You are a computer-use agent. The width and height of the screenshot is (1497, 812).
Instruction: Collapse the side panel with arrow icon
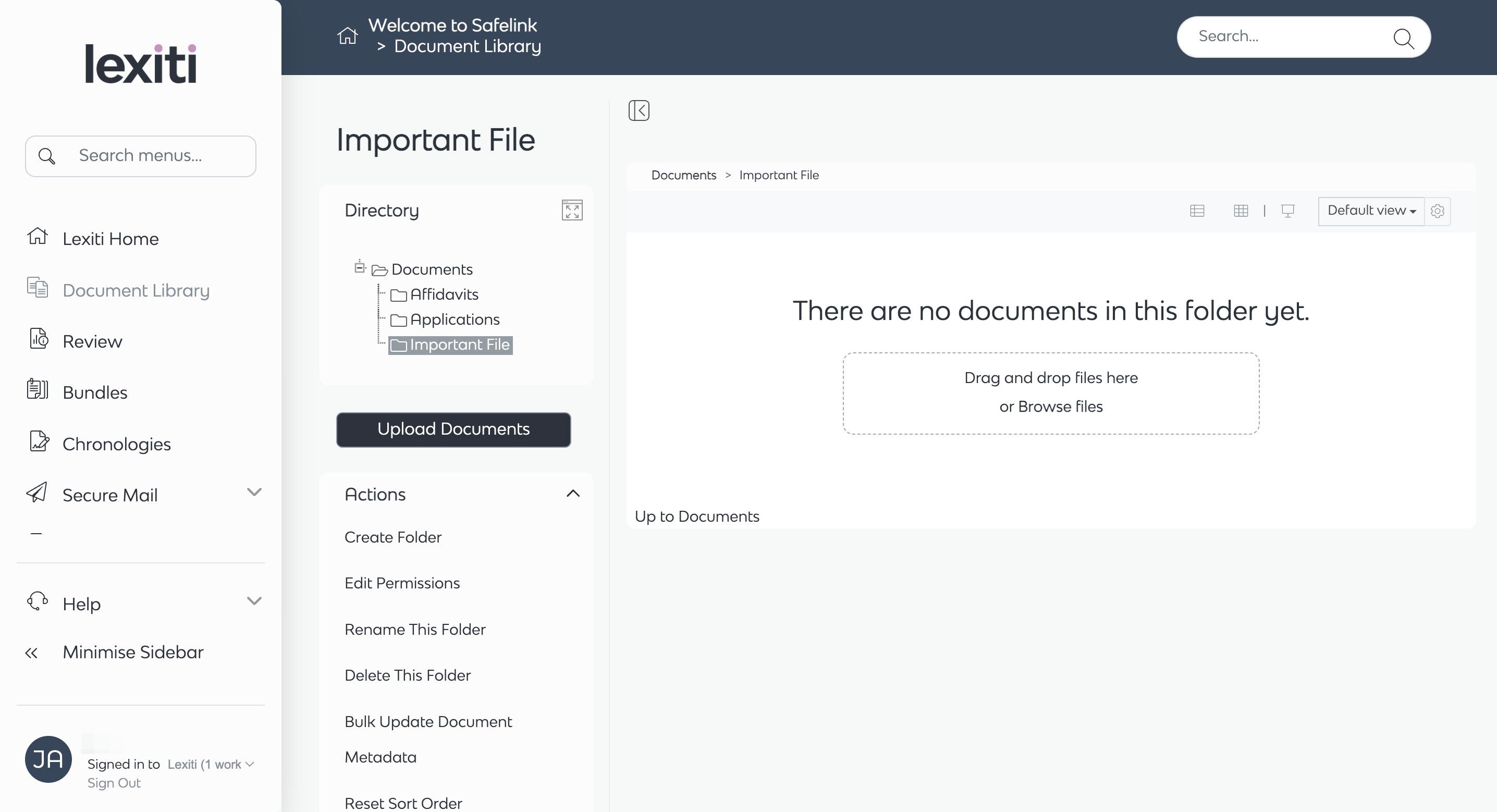pyautogui.click(x=639, y=110)
